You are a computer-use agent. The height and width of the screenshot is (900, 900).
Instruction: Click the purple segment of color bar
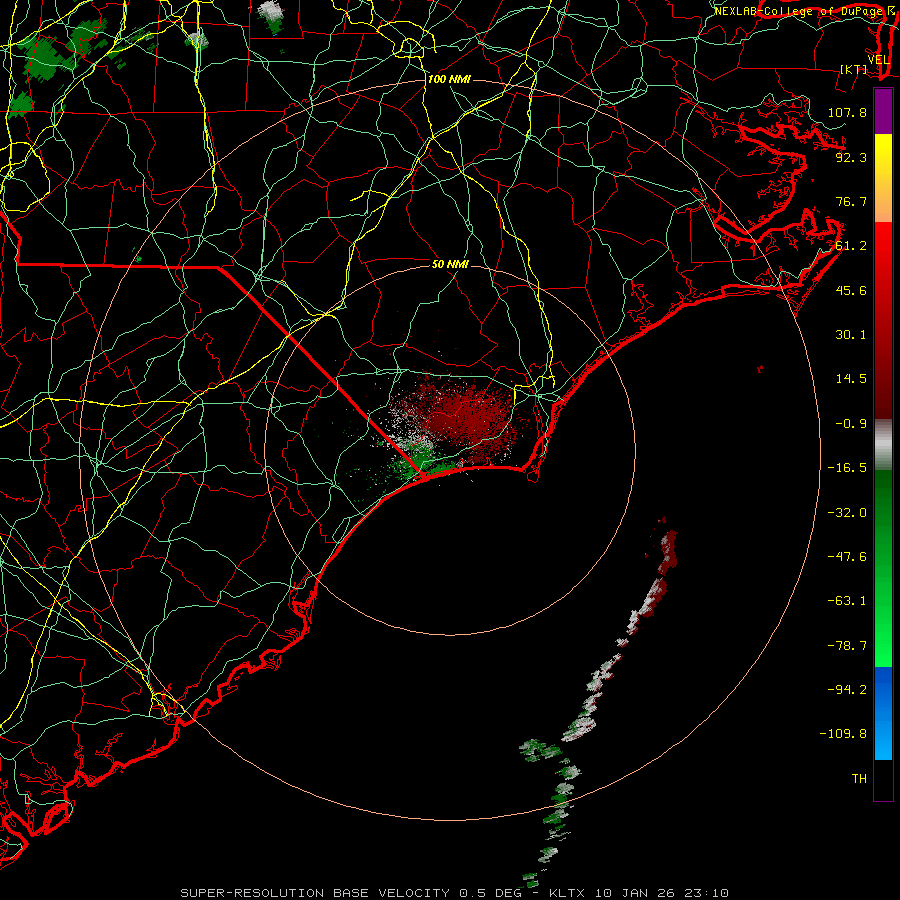(x=883, y=111)
